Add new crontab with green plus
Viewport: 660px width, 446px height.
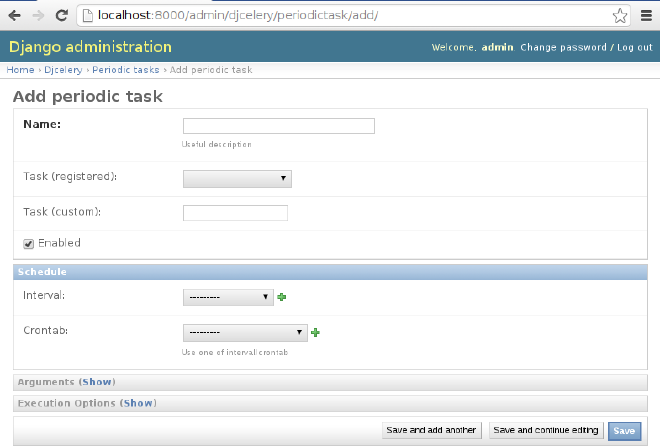(316, 333)
